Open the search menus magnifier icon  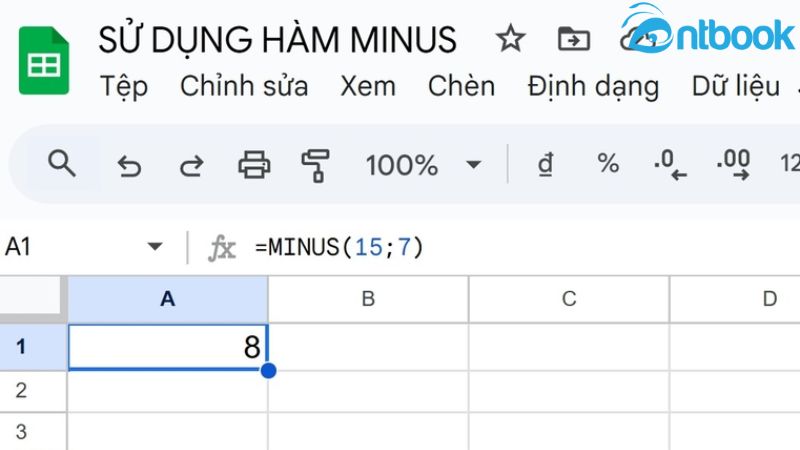click(x=62, y=164)
